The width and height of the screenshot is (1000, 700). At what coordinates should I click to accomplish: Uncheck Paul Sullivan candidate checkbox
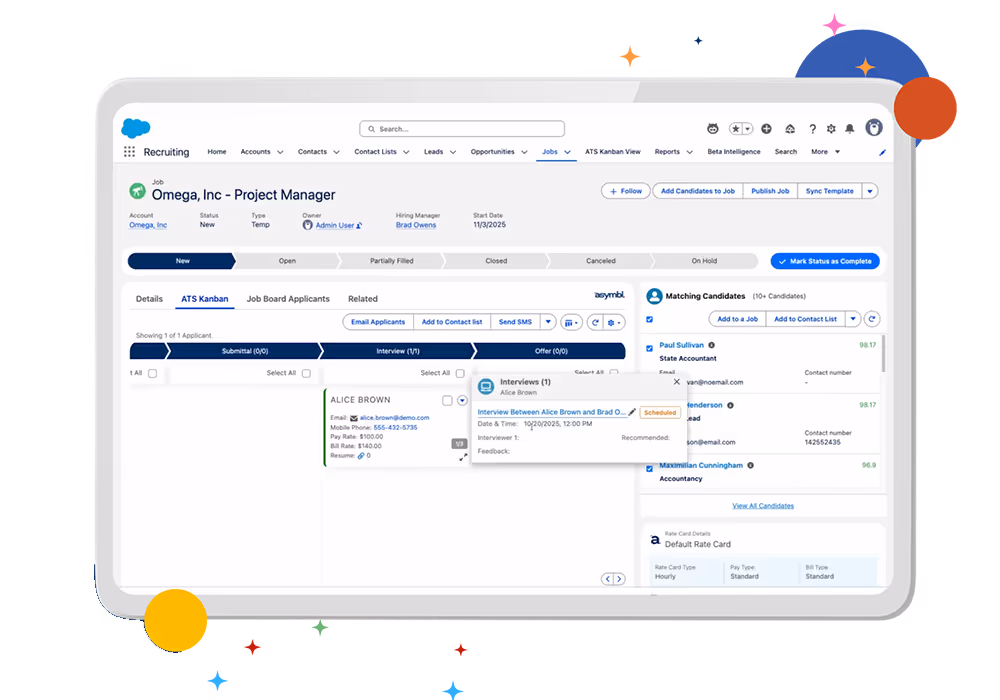[x=649, y=349]
